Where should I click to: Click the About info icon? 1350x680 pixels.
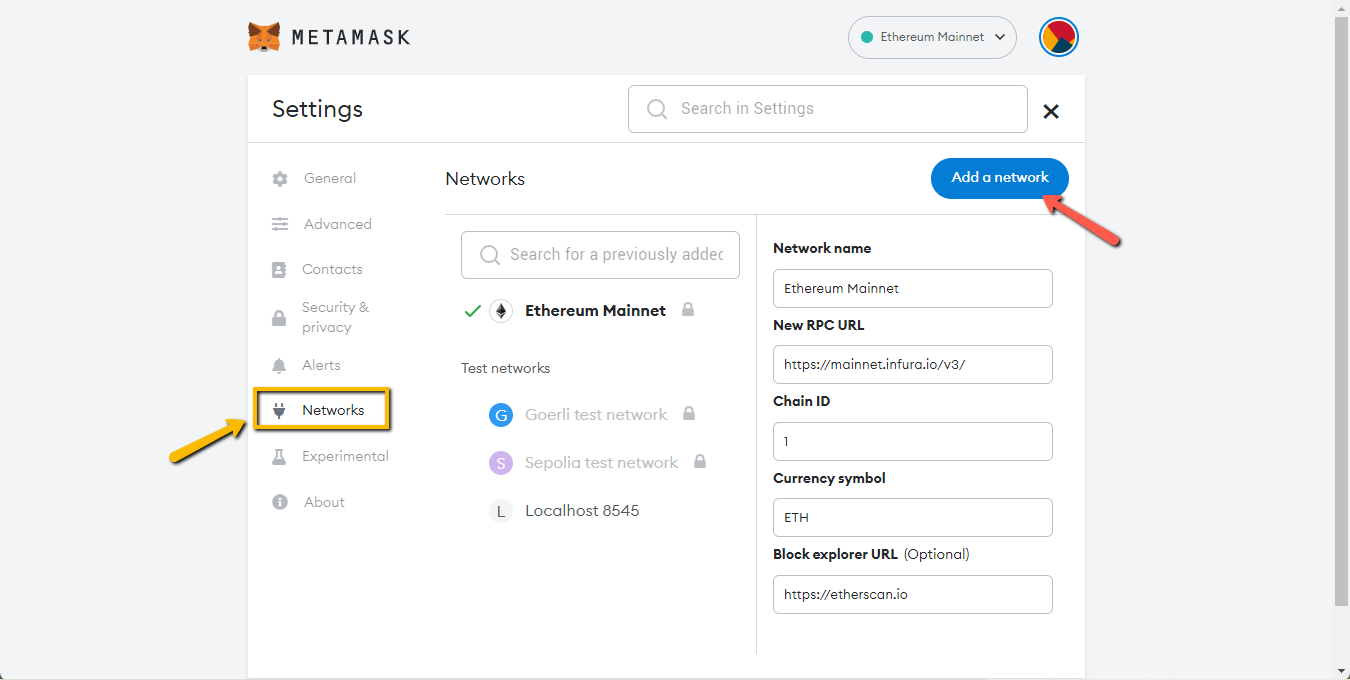click(280, 502)
